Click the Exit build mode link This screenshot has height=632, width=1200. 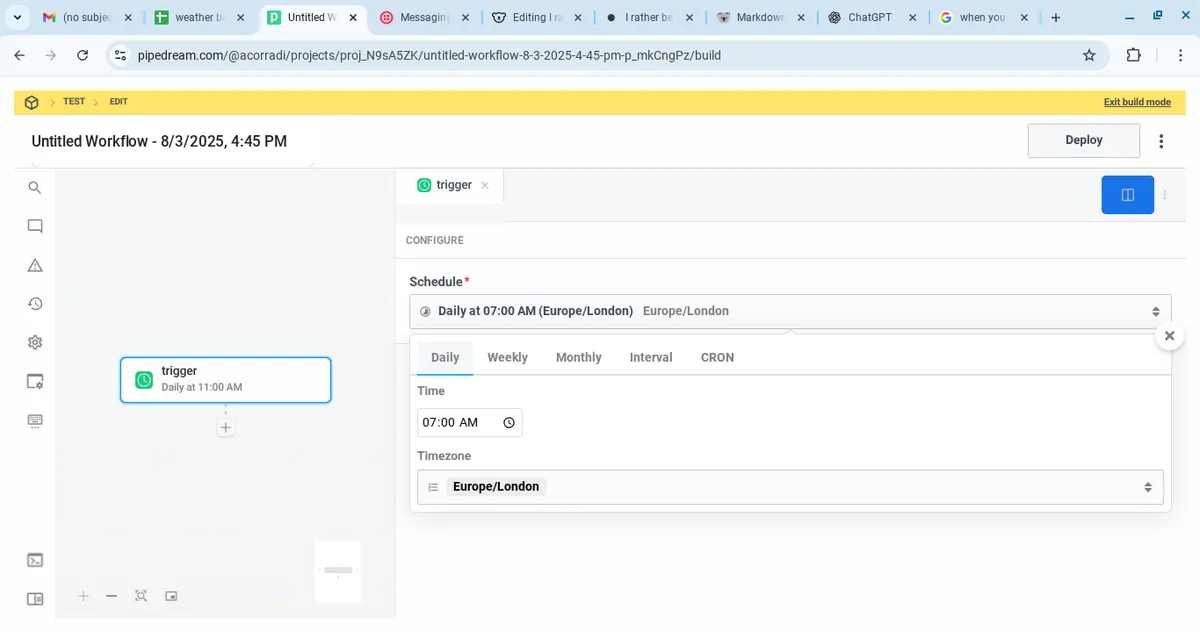(1137, 102)
